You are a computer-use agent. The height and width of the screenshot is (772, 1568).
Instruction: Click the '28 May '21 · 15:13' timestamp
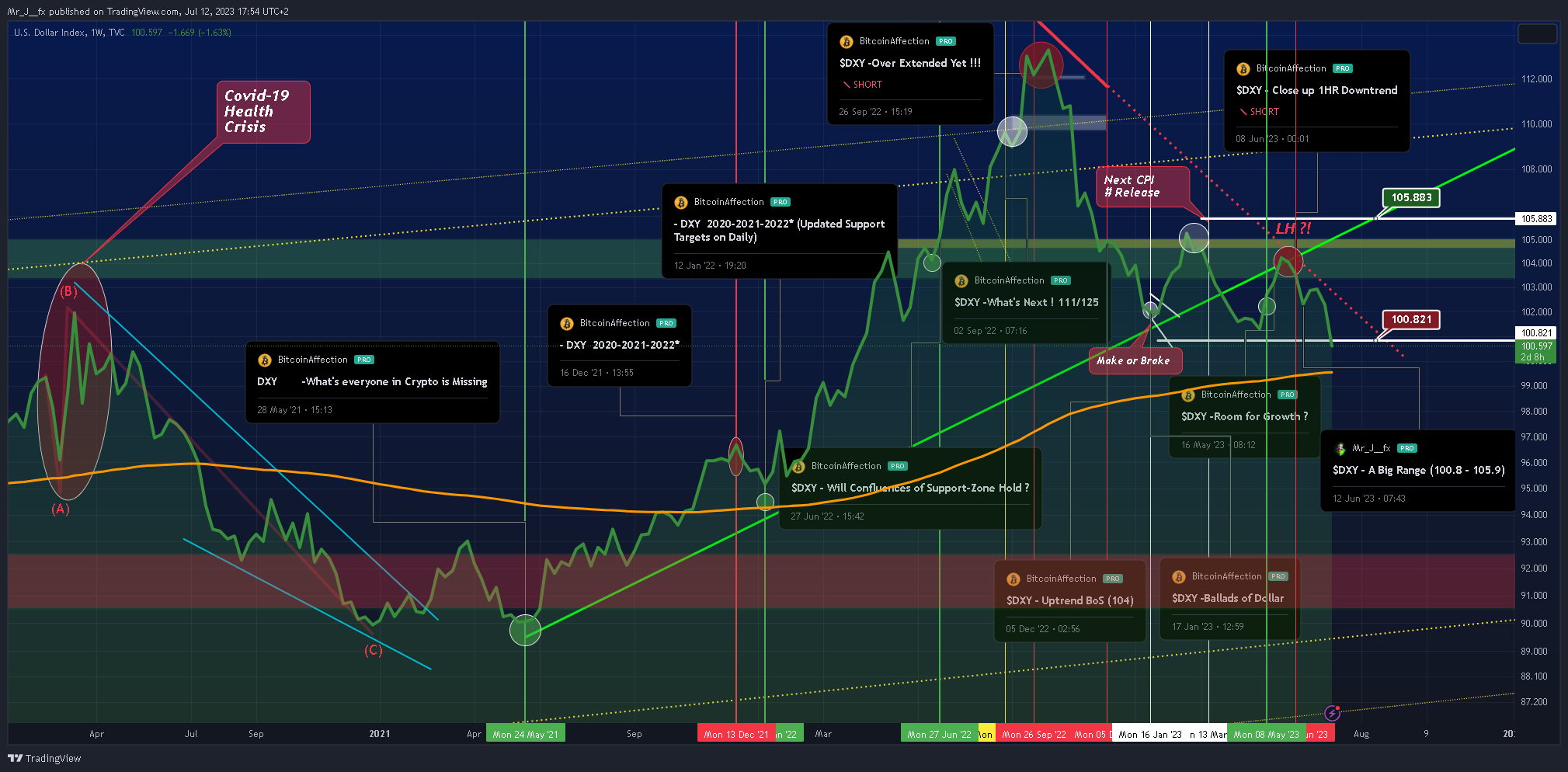tap(294, 410)
